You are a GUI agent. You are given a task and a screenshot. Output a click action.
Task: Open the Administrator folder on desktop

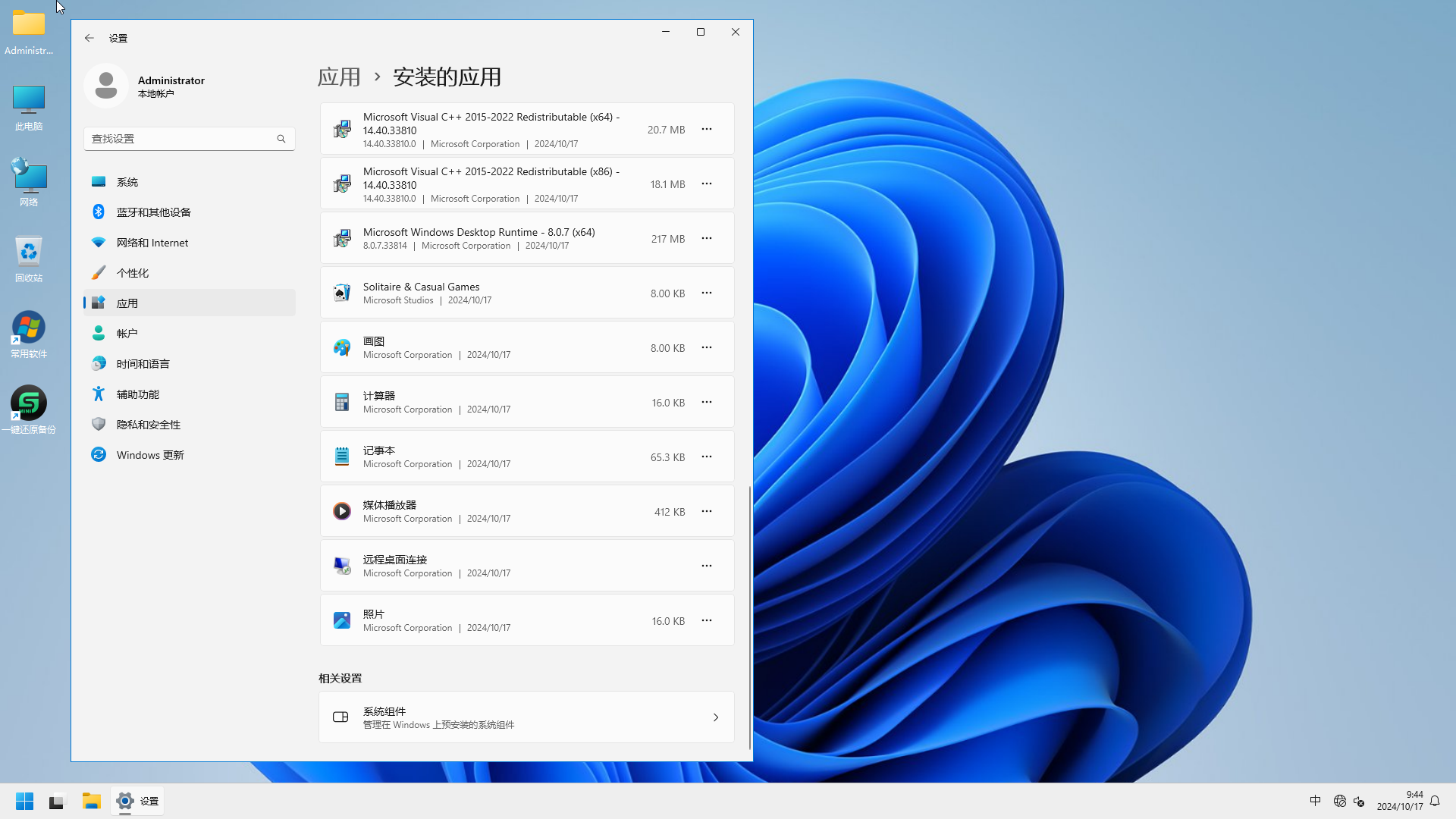point(29,32)
